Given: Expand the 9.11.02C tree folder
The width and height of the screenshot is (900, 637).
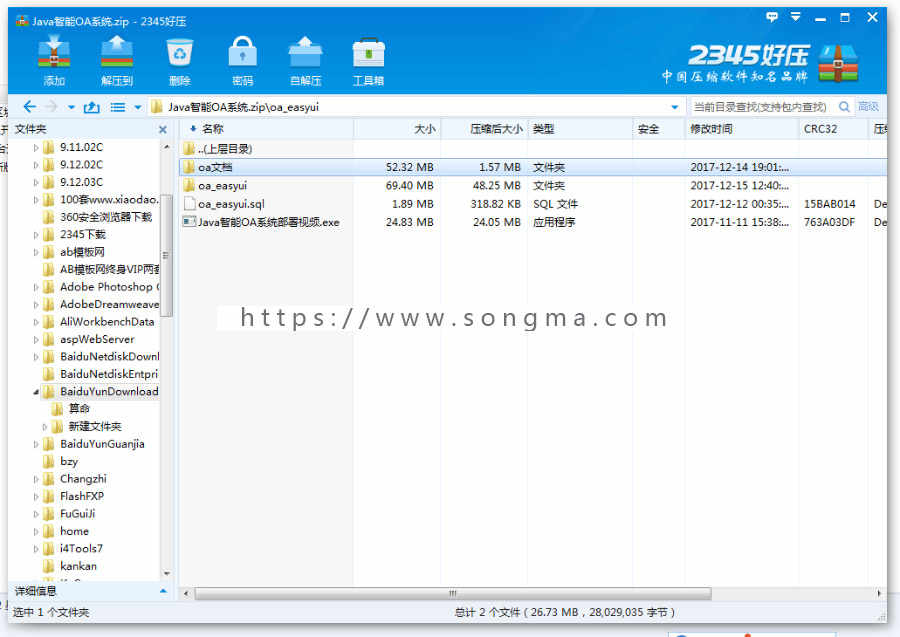Looking at the screenshot, I should (36, 148).
